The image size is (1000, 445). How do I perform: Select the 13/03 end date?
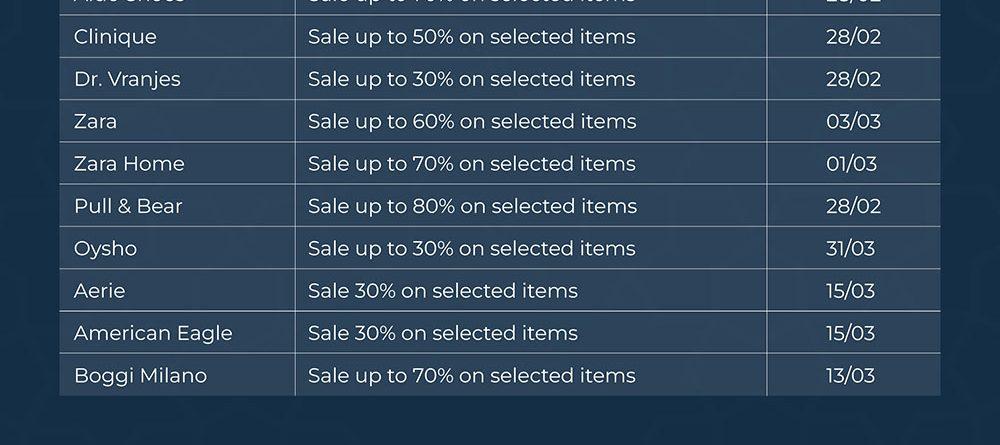850,376
